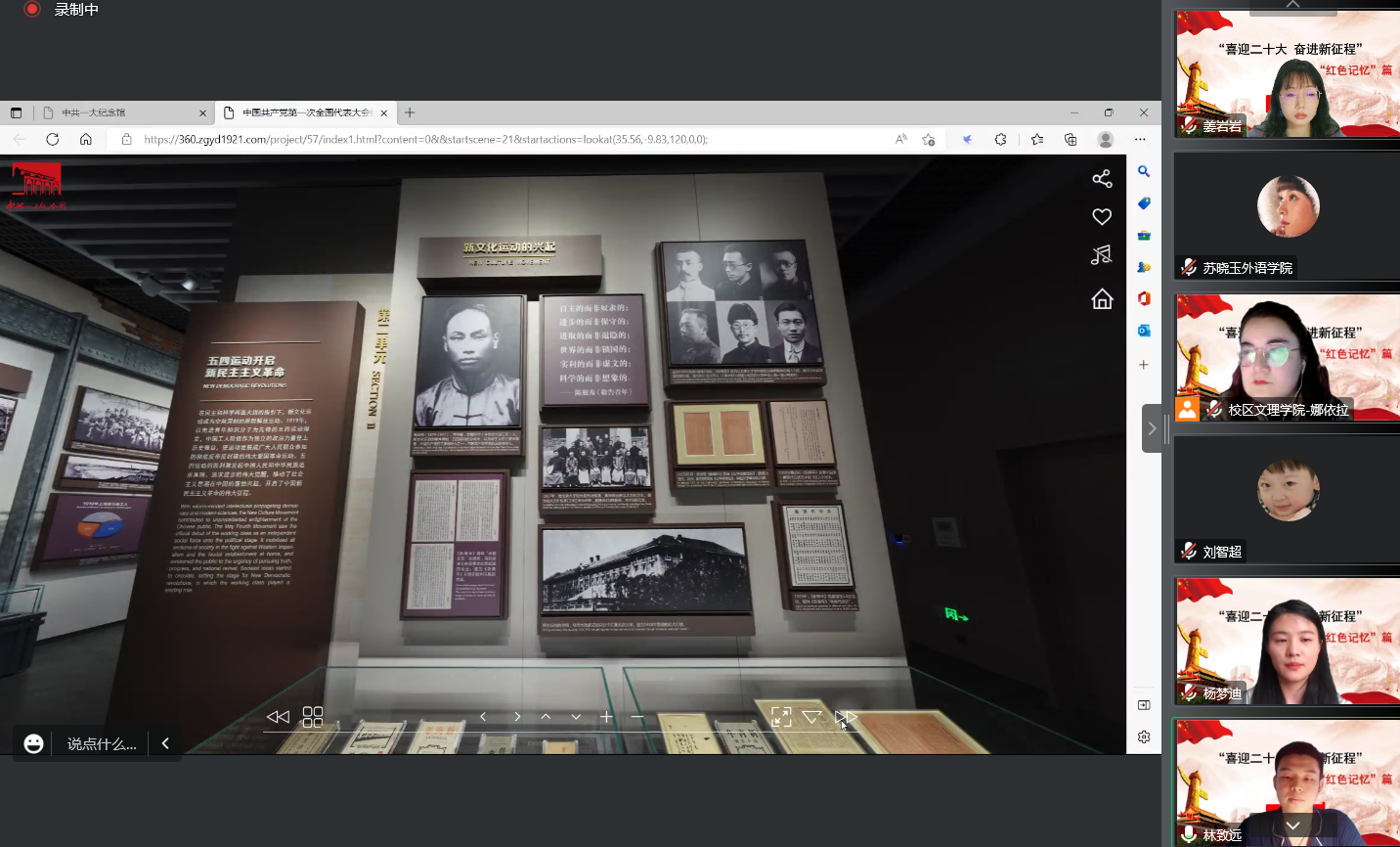
Task: Open a new browser tab
Action: 410,112
